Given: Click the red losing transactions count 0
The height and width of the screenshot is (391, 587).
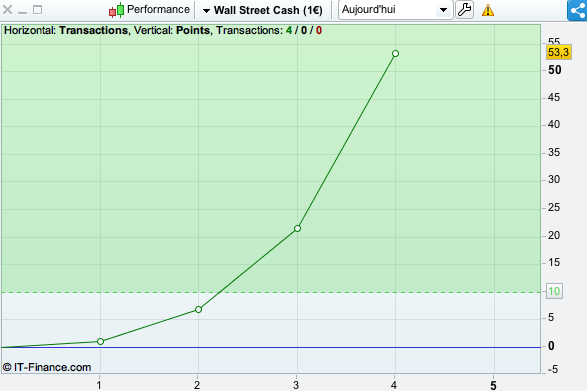Looking at the screenshot, I should [319, 30].
